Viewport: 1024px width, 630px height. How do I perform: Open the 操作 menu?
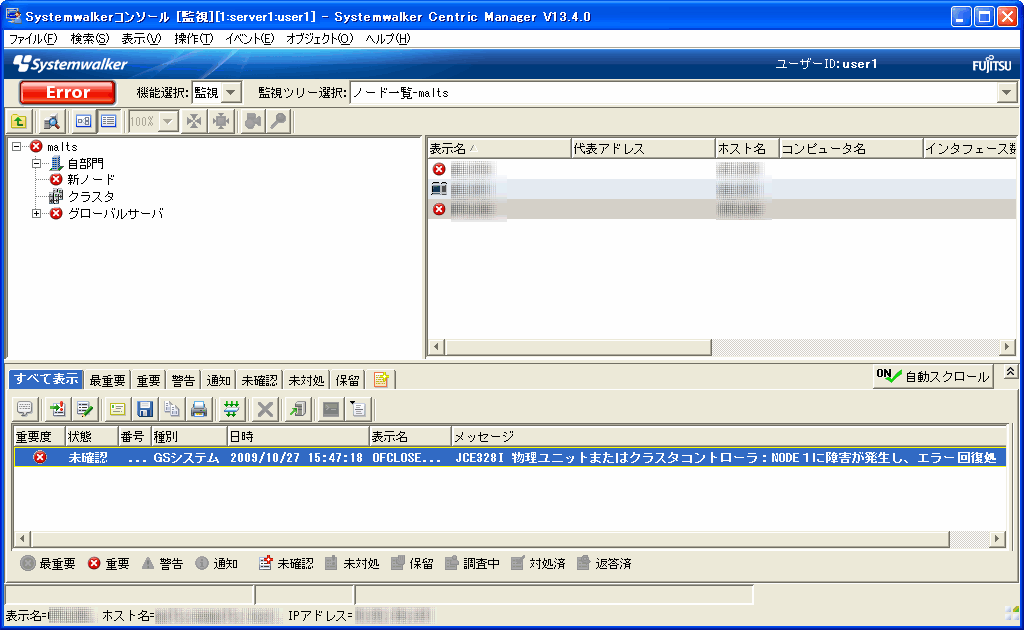[193, 39]
